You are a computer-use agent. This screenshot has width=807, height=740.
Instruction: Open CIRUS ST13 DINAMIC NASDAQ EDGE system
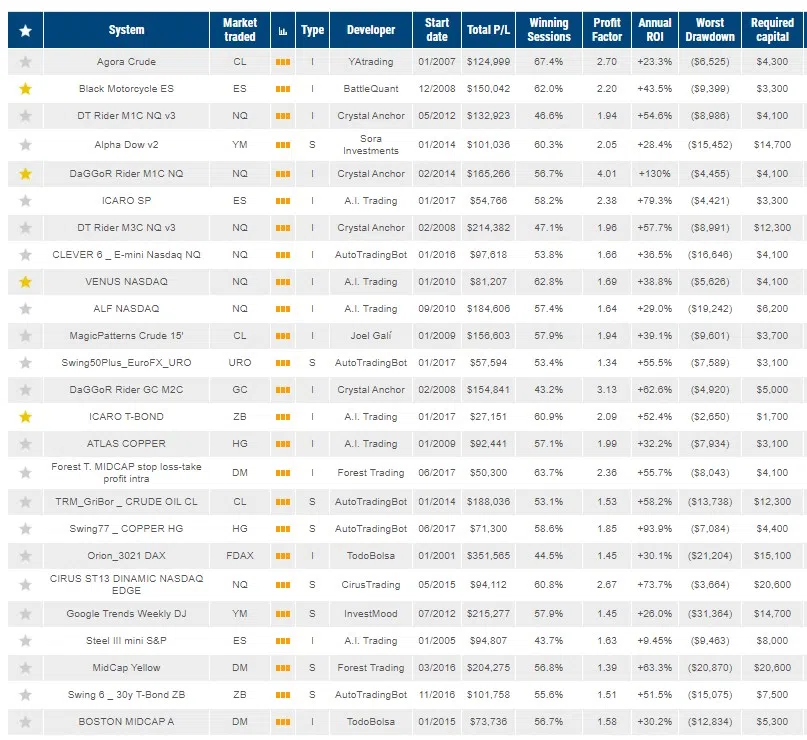127,585
